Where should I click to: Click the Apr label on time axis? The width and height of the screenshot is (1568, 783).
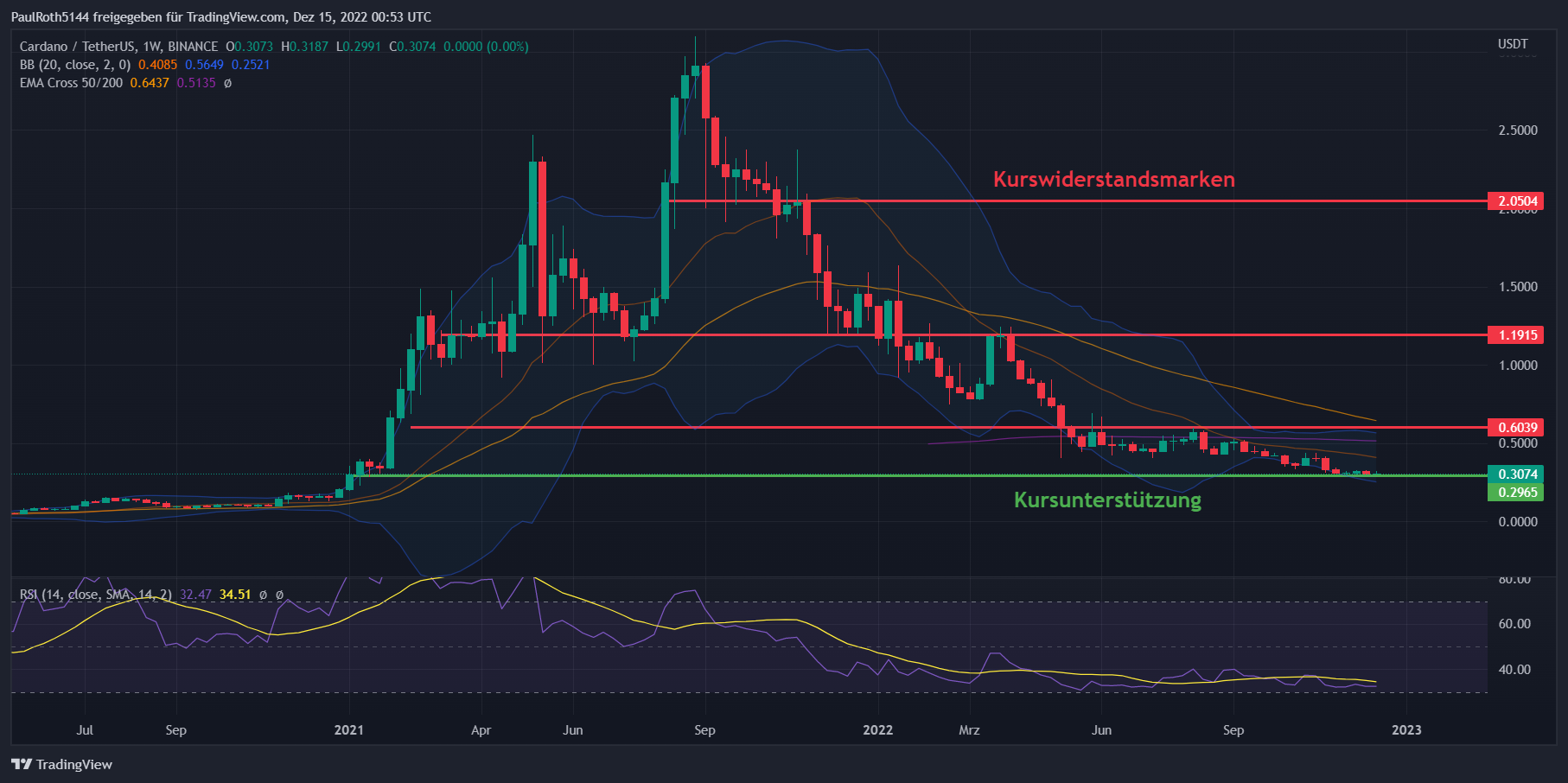pos(481,730)
